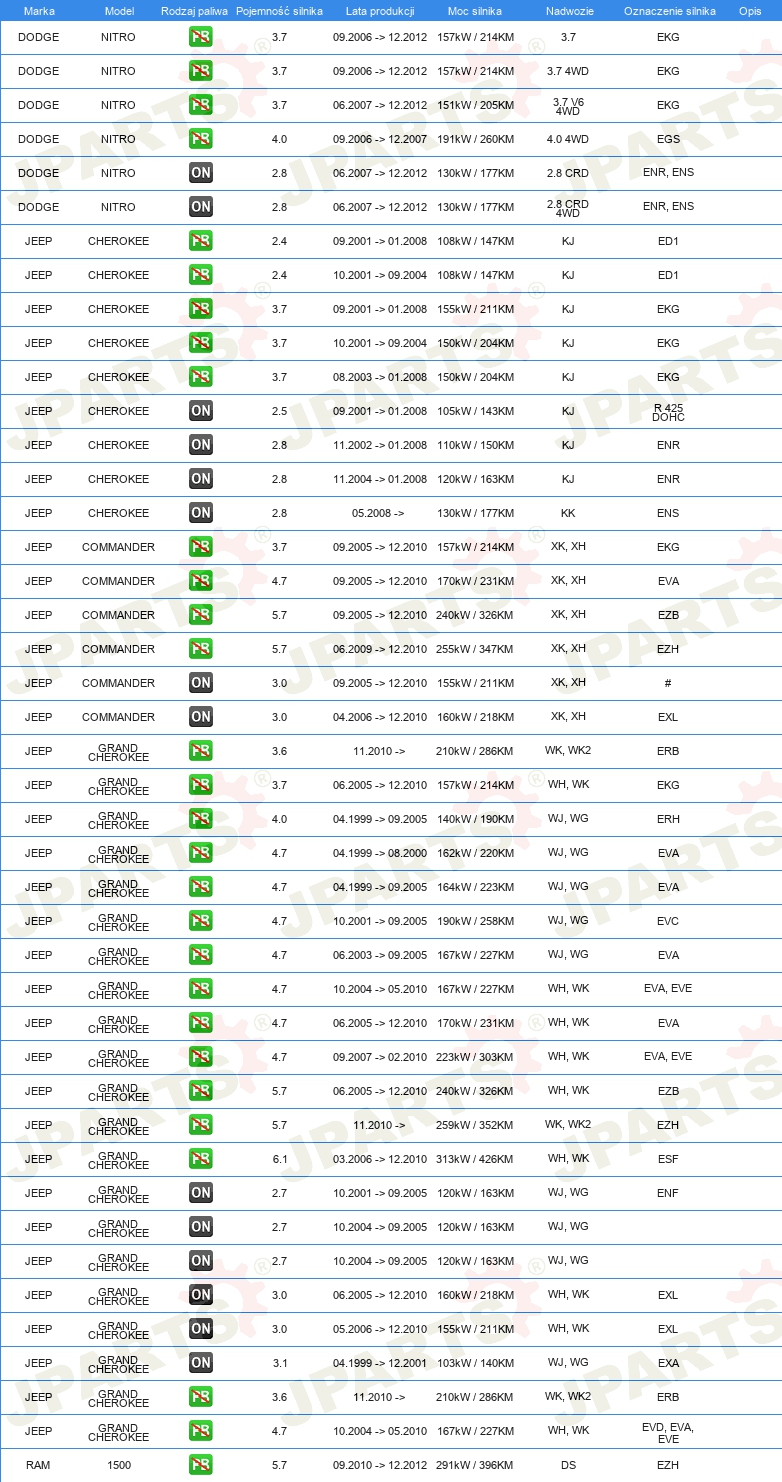782x1482 pixels.
Task: Click petrol icon for Grand Cherokee 5.7 EZB
Action: (x=201, y=1091)
